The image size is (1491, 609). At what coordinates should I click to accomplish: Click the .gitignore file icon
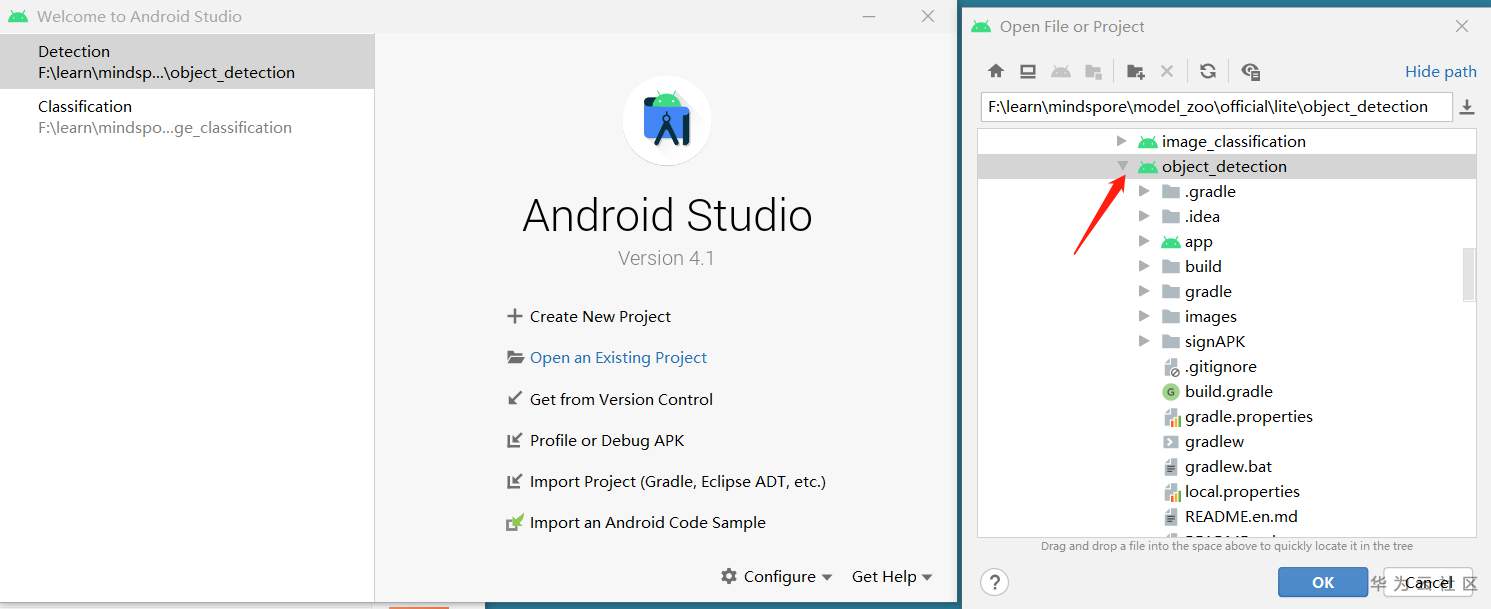tap(1171, 367)
